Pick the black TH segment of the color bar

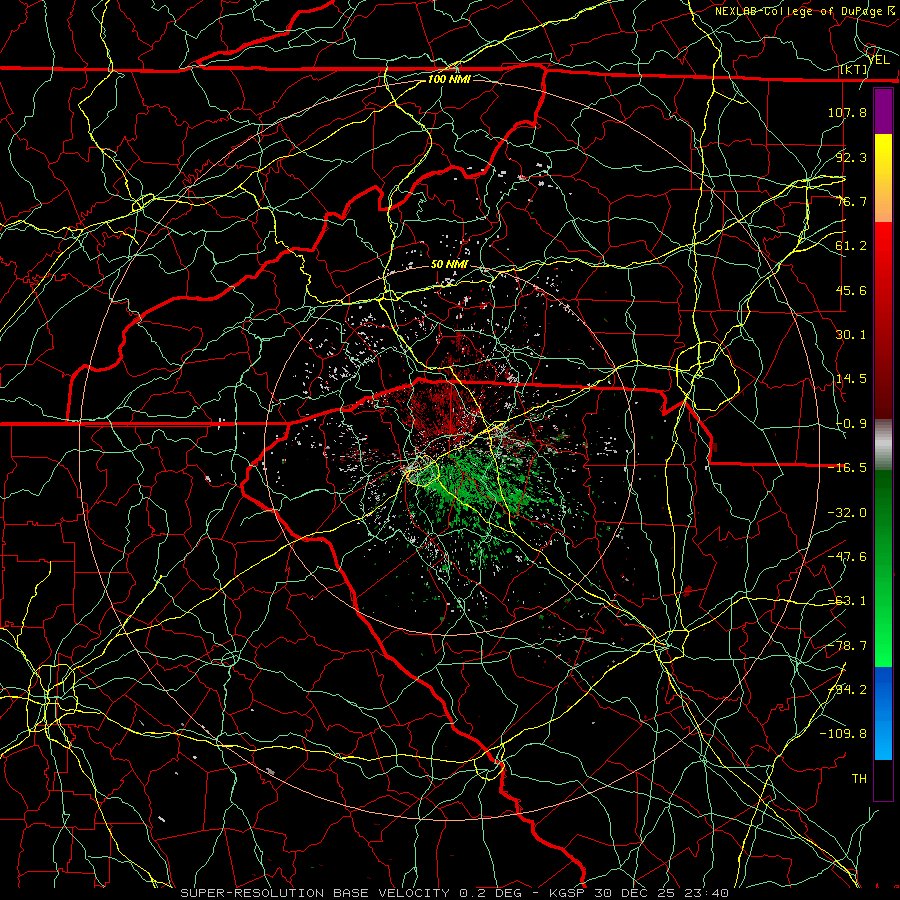pyautogui.click(x=883, y=779)
